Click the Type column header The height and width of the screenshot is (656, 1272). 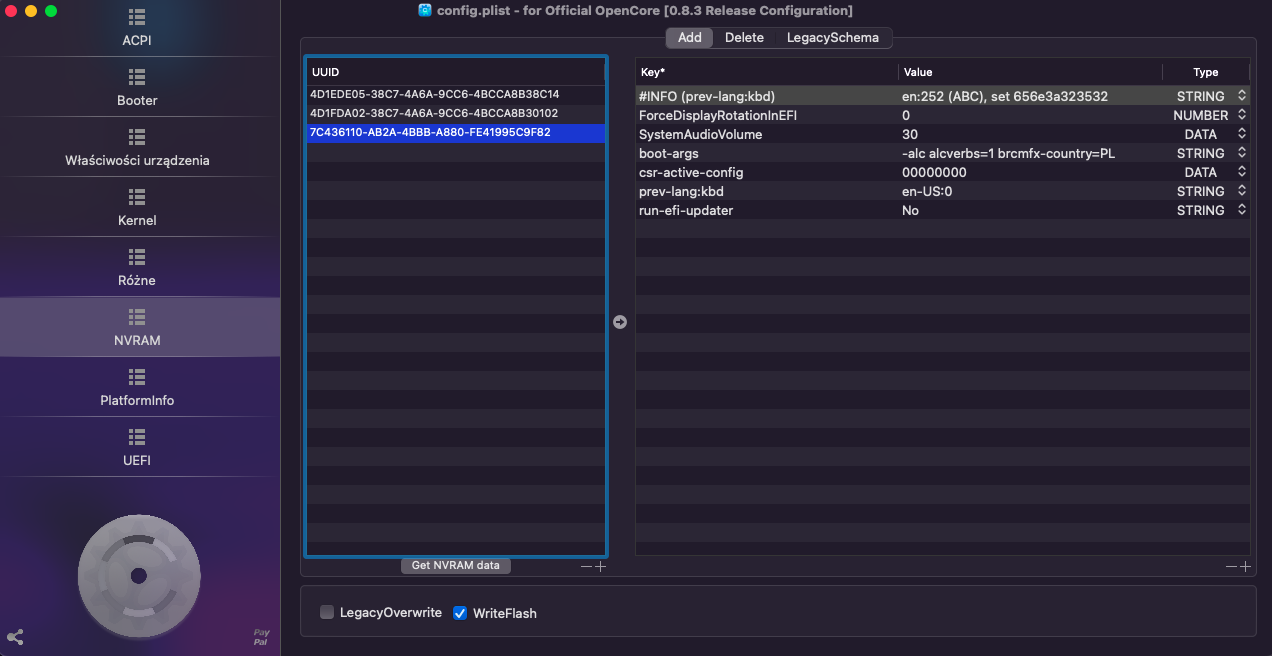(1206, 72)
